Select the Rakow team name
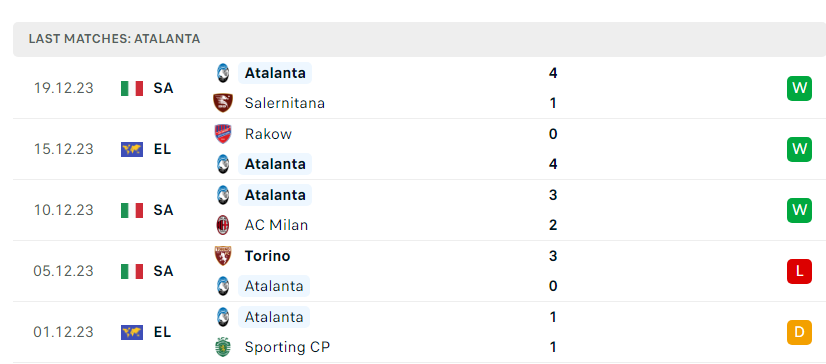The height and width of the screenshot is (364, 826). 268,134
